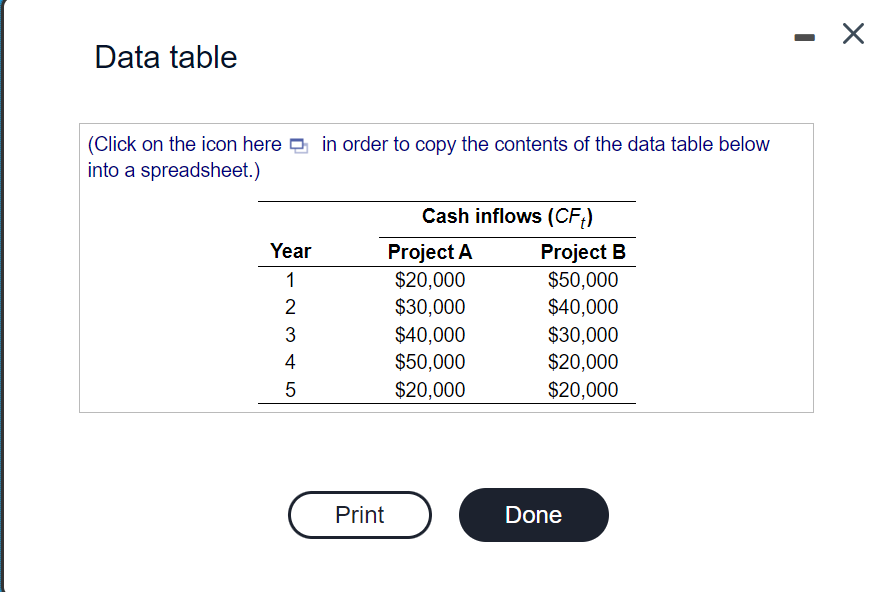
Task: Click the Year column header
Action: 290,251
